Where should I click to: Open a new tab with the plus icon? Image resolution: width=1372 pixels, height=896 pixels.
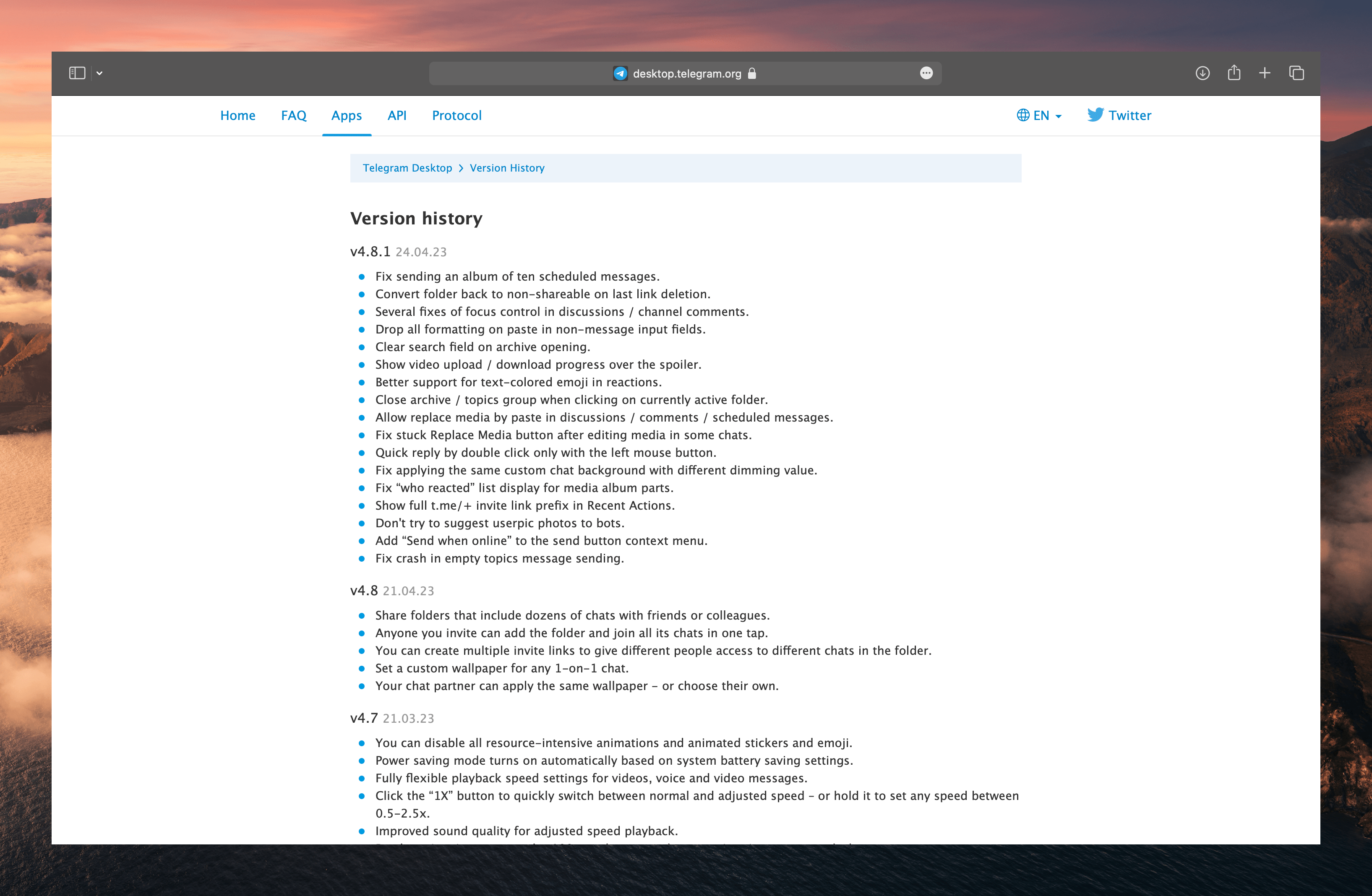coord(1265,73)
